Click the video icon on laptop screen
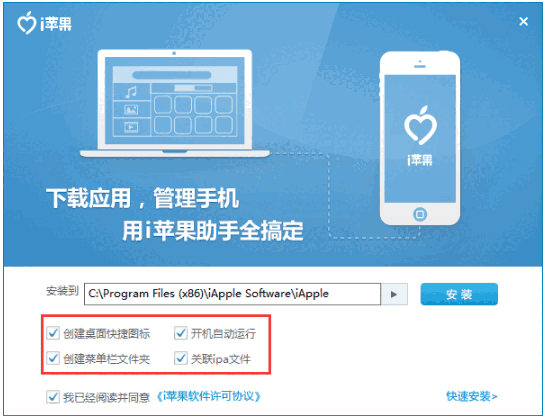The width and height of the screenshot is (546, 419). tap(131, 127)
